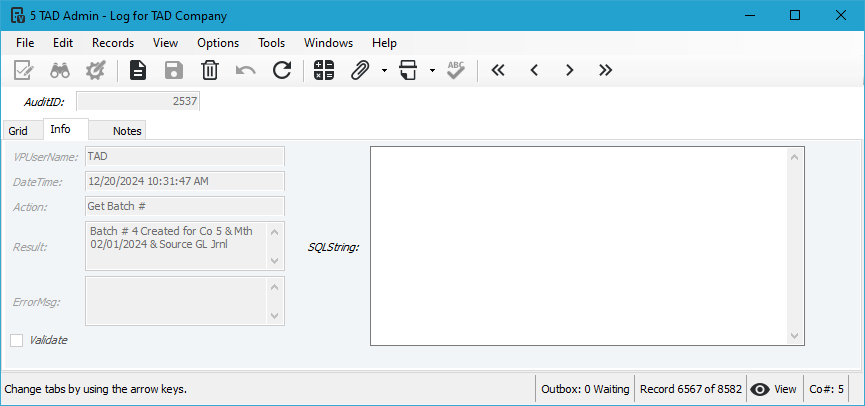Viewport: 865px width, 406px height.
Task: Click Result box scroll down arrow
Action: click(x=275, y=261)
